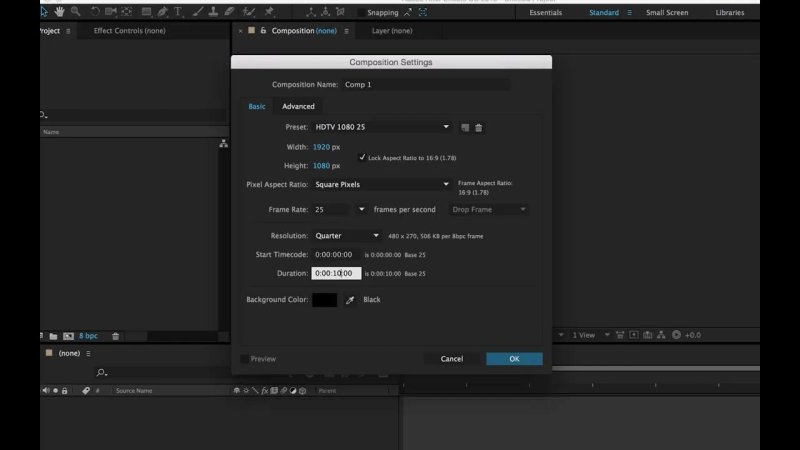Screen dimensions: 800x450
Task: Open the Layer (none) tab
Action: pyautogui.click(x=392, y=31)
